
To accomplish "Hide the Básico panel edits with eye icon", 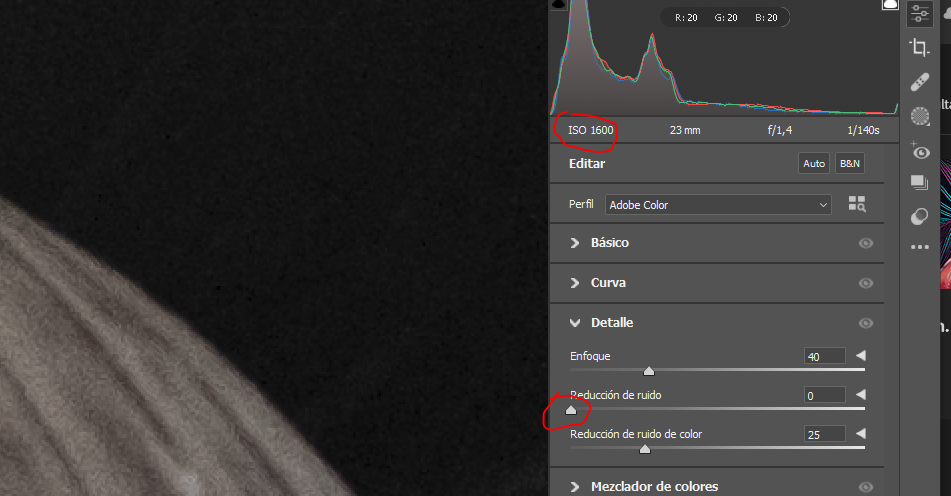I will click(x=866, y=243).
